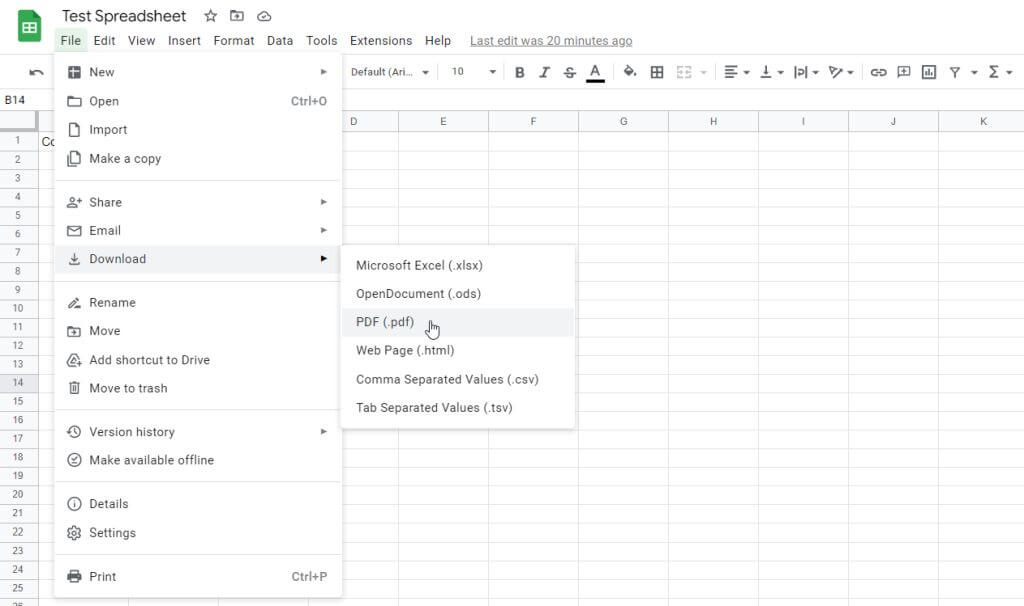Click the merge cells icon

pos(684,72)
